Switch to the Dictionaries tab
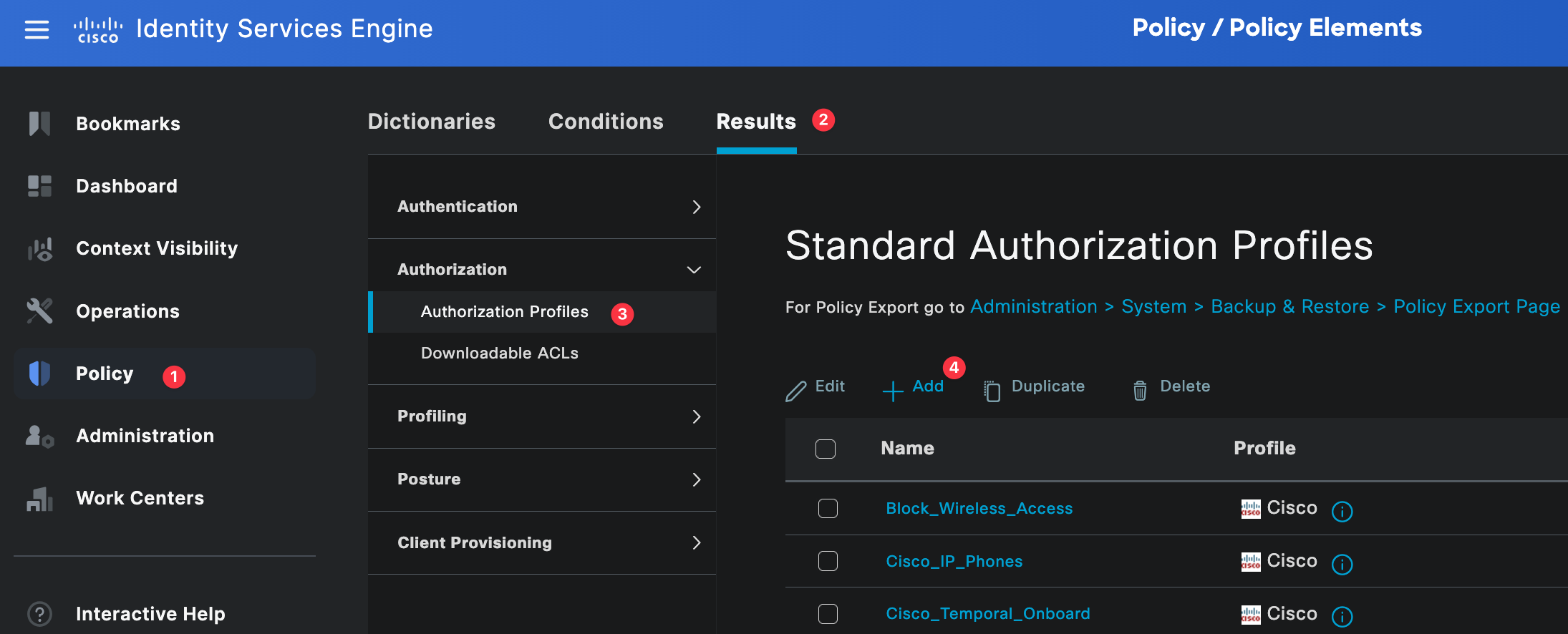1568x634 pixels. point(431,122)
